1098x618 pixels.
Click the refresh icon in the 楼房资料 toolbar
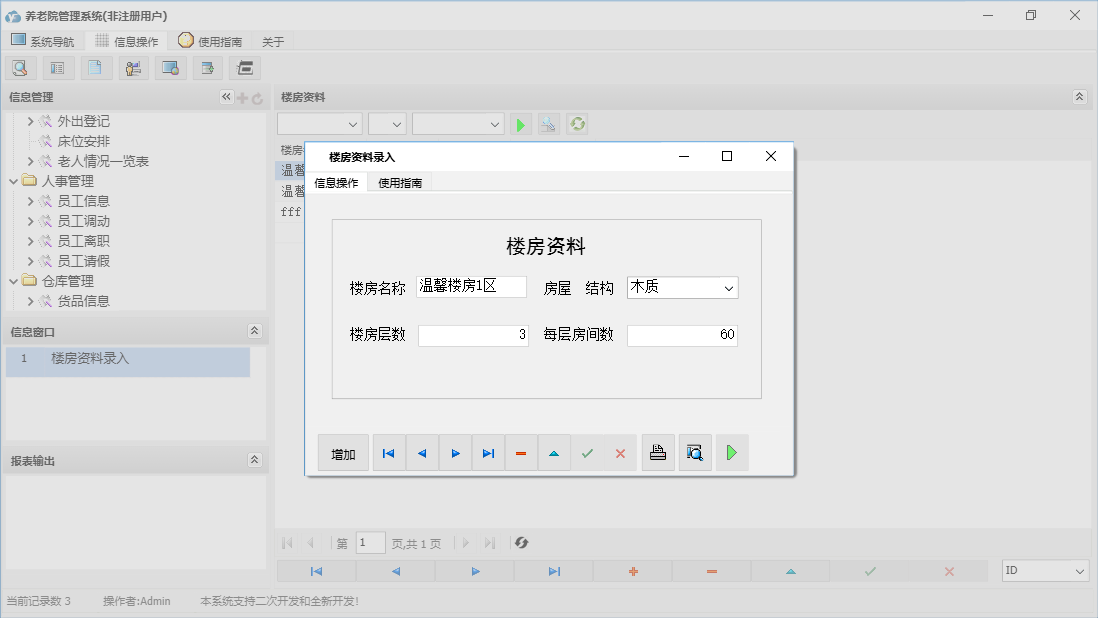point(577,124)
